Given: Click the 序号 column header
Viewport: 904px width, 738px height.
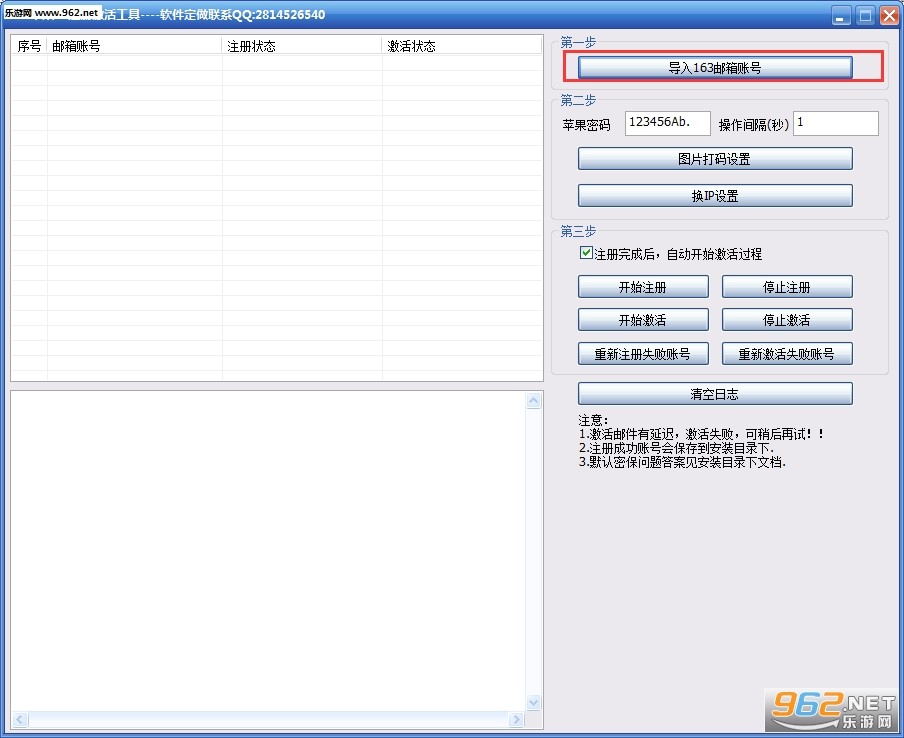Looking at the screenshot, I should click(28, 45).
